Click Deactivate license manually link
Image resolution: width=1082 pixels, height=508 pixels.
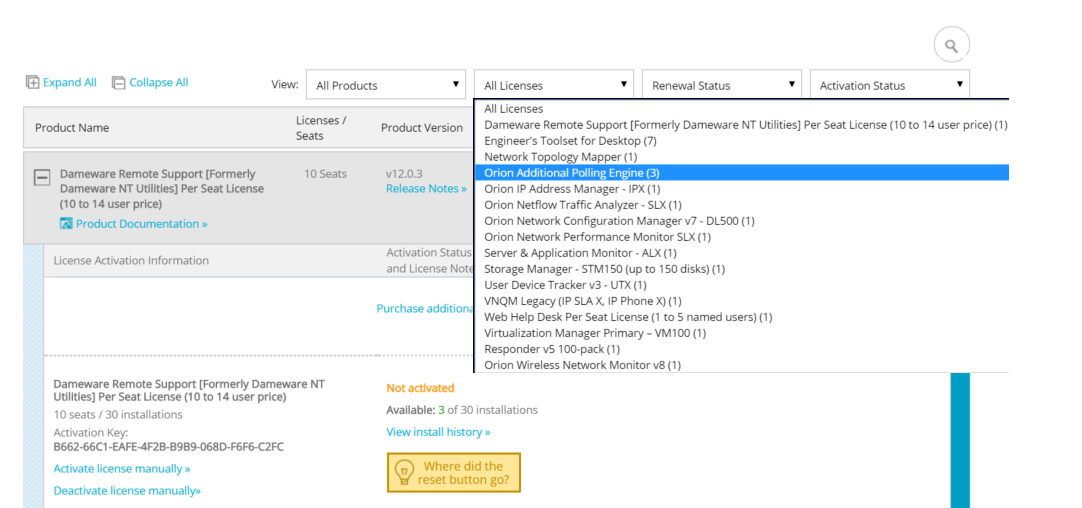(127, 491)
